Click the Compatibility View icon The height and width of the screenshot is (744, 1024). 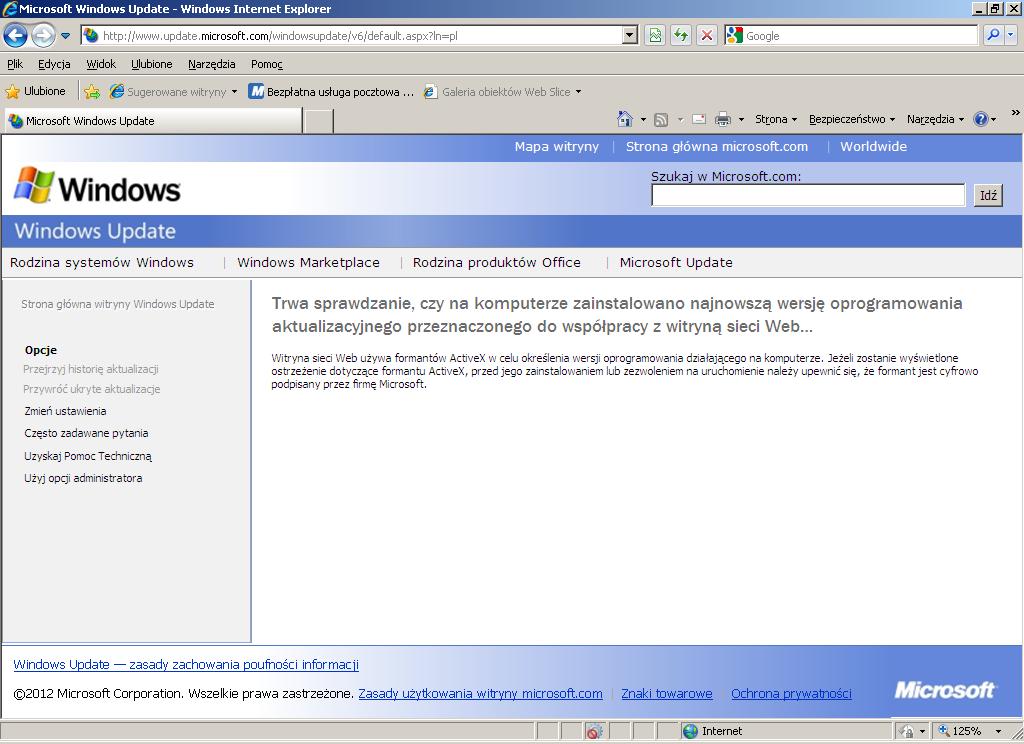(655, 35)
